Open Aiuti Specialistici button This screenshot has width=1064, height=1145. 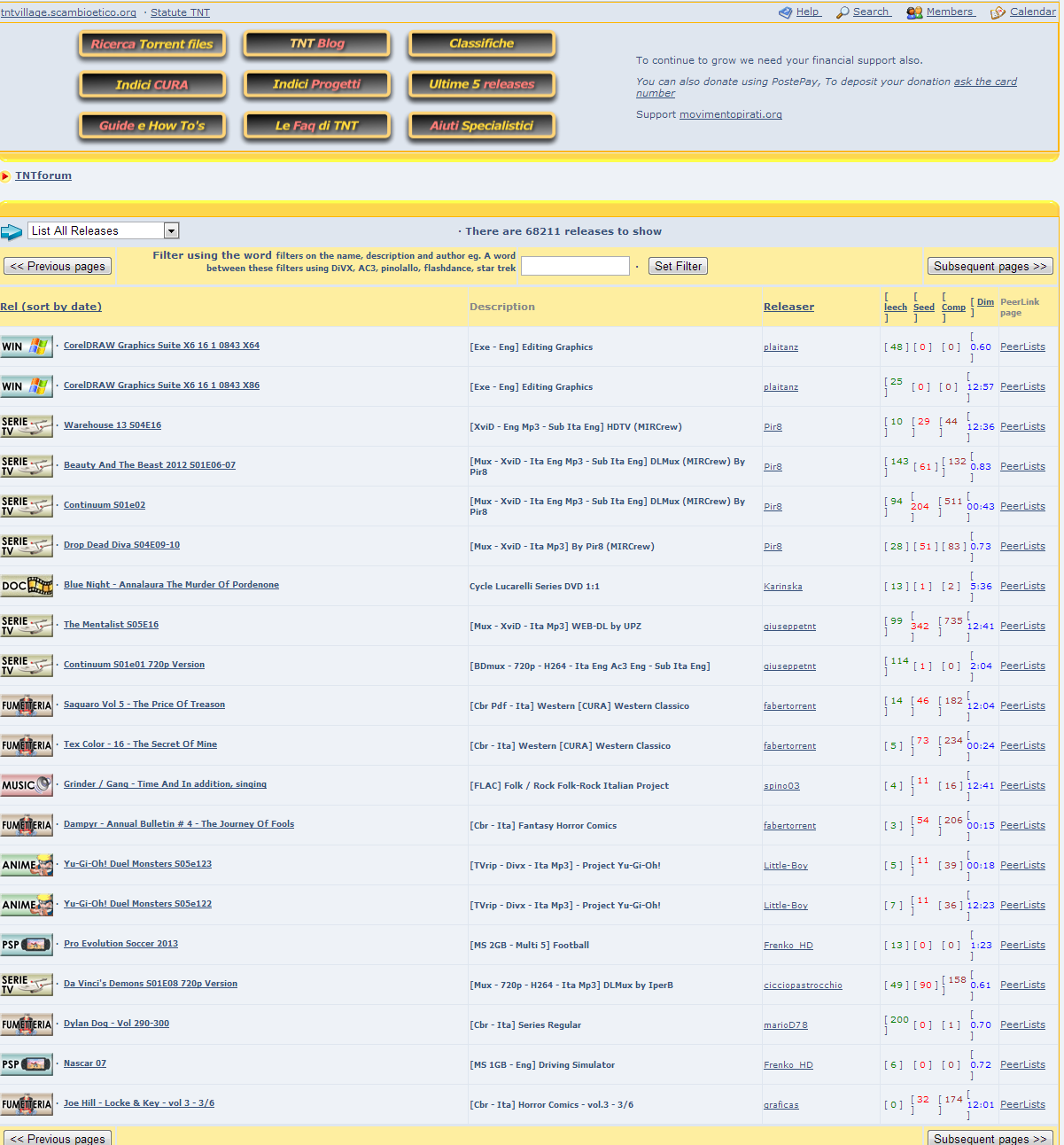(482, 126)
